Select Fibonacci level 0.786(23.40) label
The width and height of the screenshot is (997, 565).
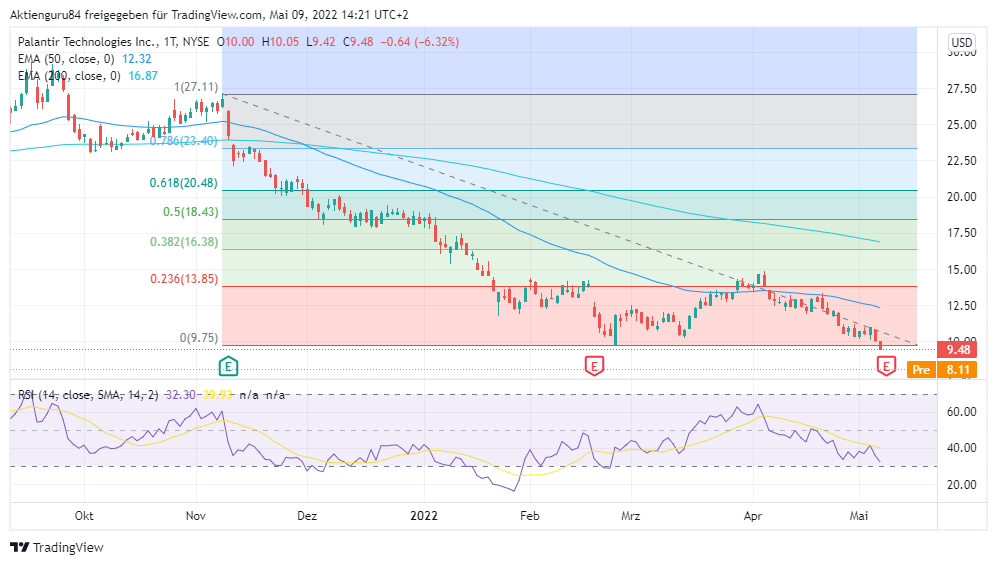click(x=184, y=141)
